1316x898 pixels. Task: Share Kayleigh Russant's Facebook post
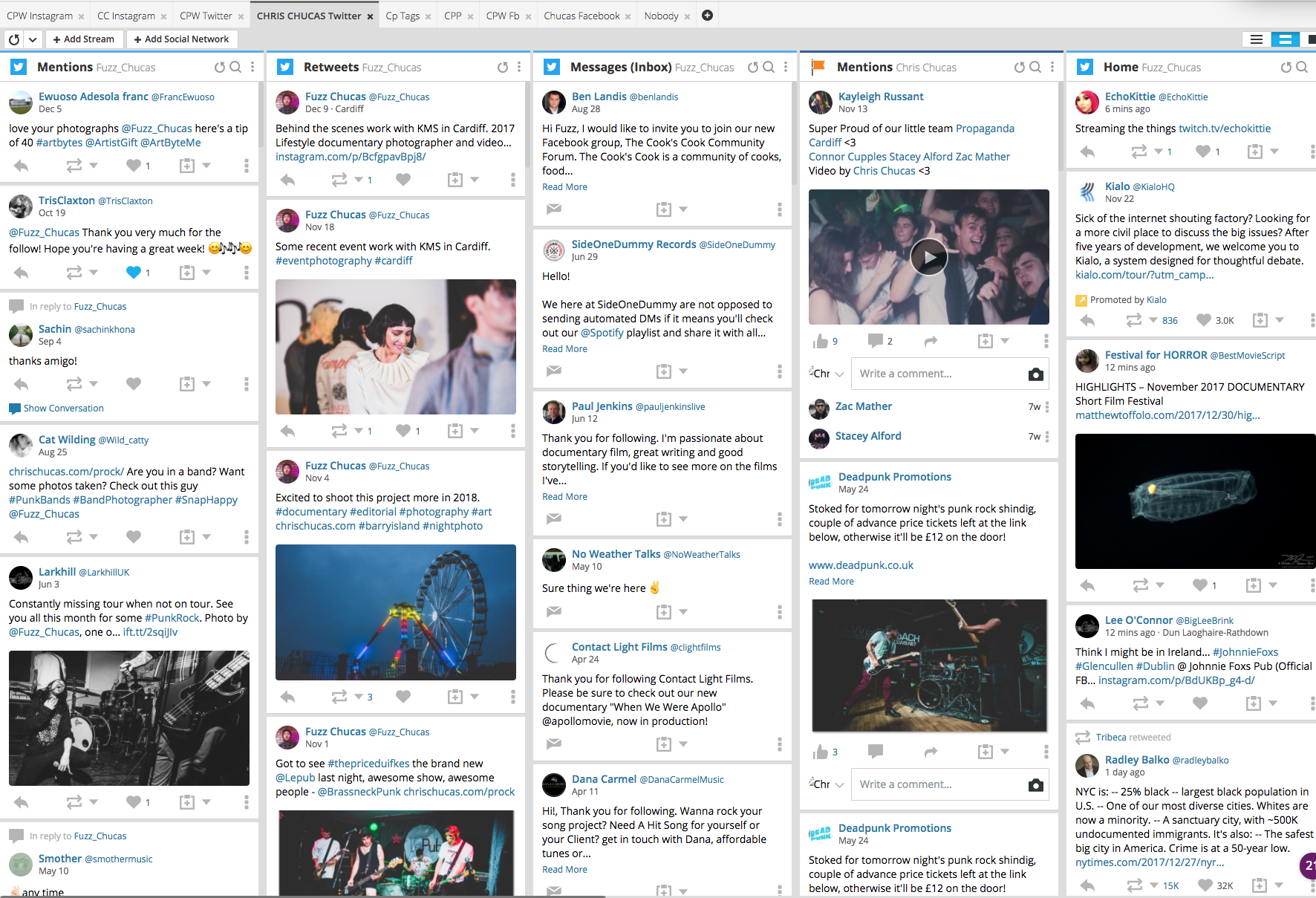[x=931, y=341]
